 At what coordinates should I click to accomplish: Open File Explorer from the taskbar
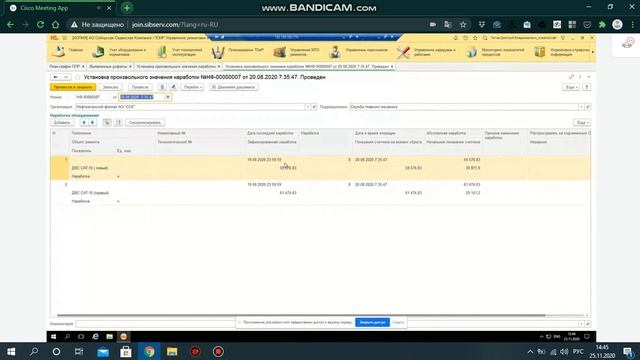coord(172,352)
